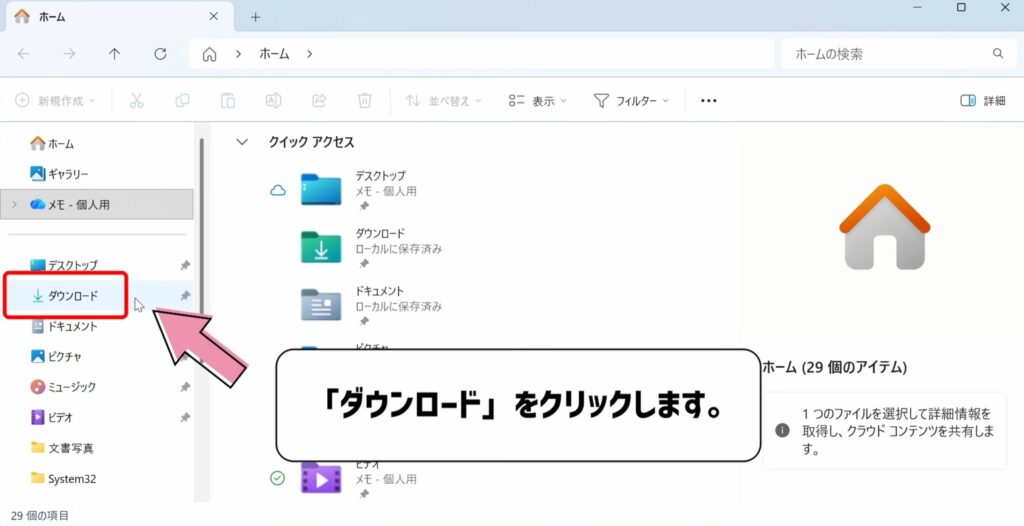Go up one level with up arrow
Screen dimensions: 1024x526
(114, 54)
